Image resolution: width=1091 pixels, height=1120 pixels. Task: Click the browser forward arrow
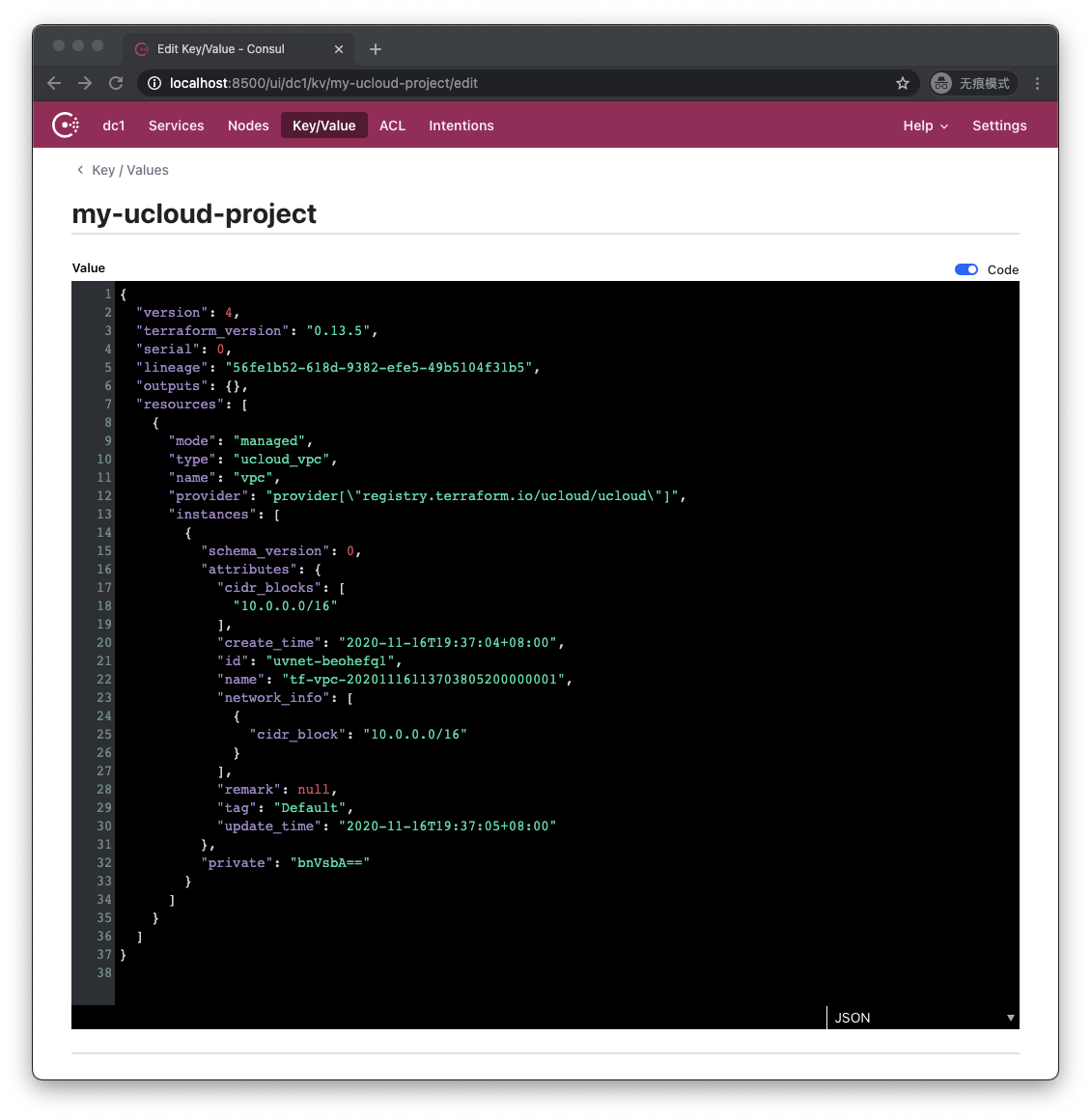coord(85,83)
